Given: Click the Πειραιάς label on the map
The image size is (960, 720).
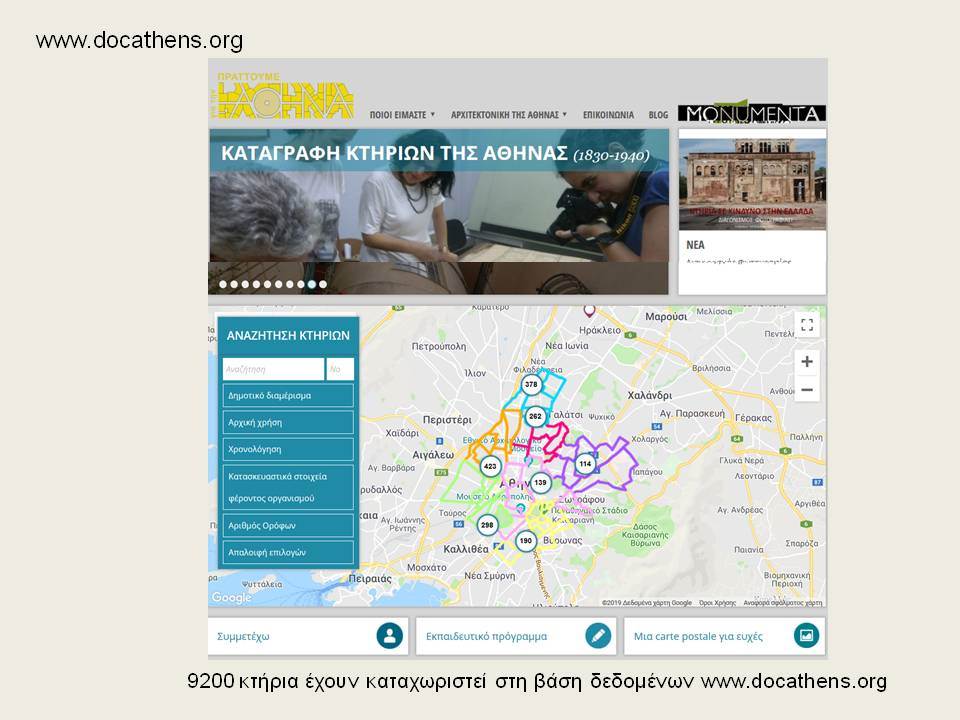Looking at the screenshot, I should click(370, 579).
